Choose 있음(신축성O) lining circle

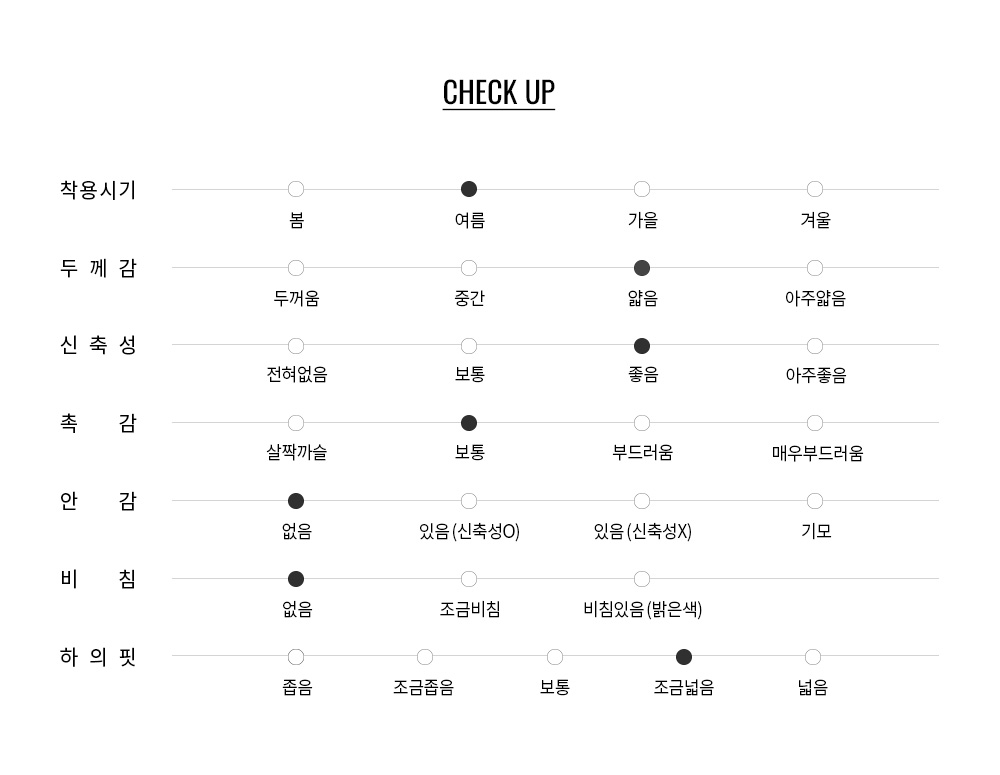click(x=469, y=501)
